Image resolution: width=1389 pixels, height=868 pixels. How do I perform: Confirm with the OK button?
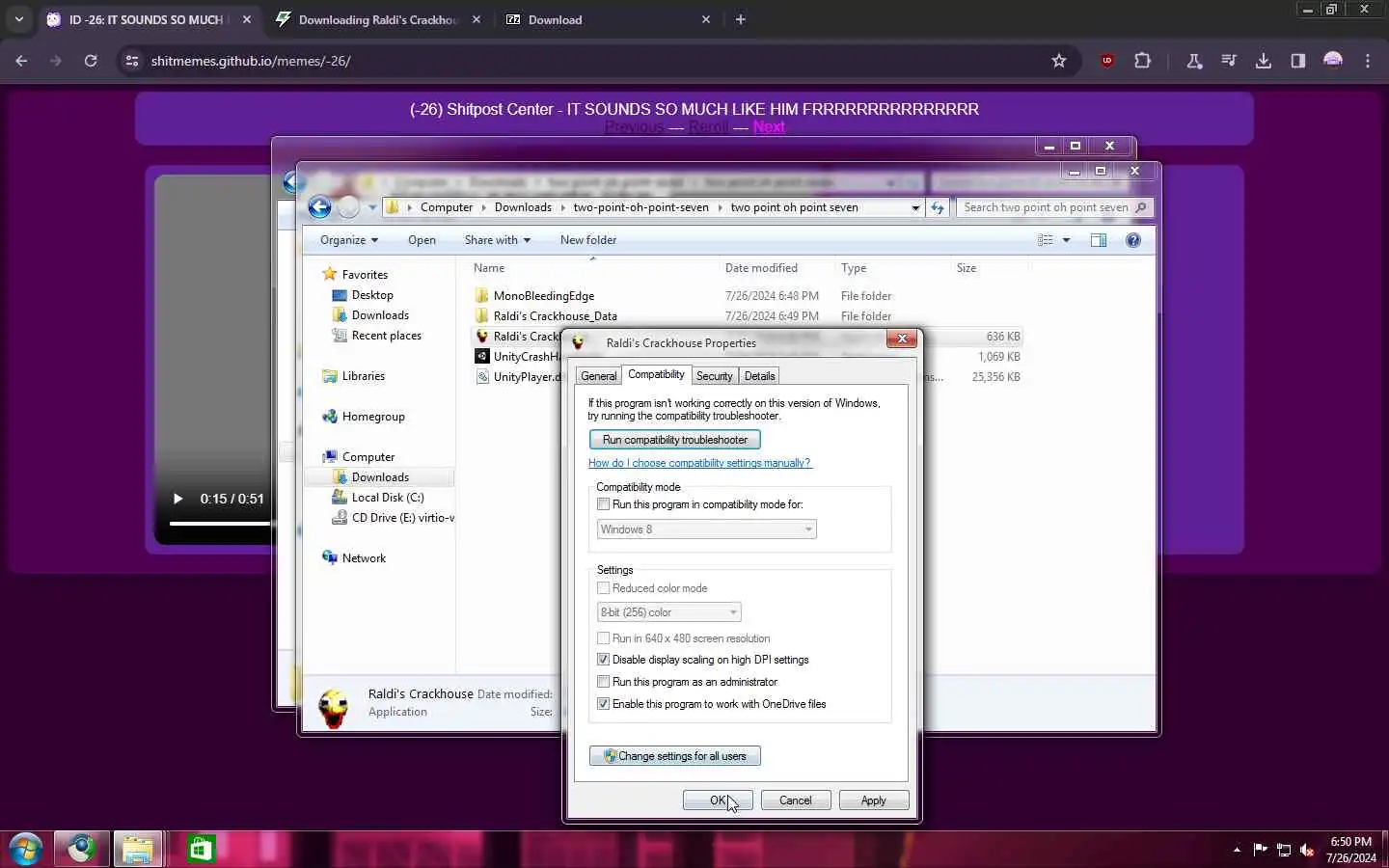pyautogui.click(x=718, y=800)
